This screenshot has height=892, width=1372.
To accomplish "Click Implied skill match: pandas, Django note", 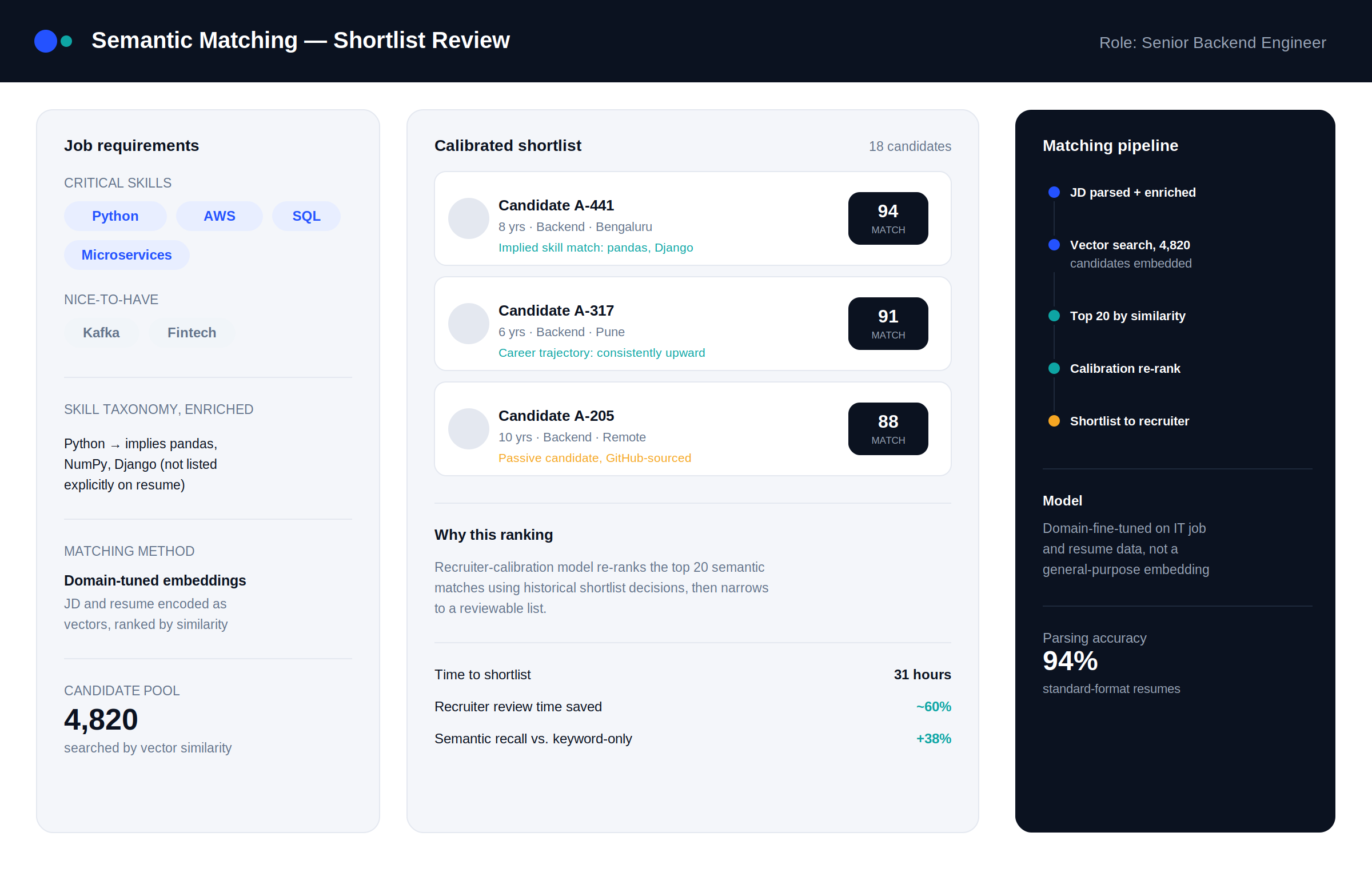I will pos(596,248).
